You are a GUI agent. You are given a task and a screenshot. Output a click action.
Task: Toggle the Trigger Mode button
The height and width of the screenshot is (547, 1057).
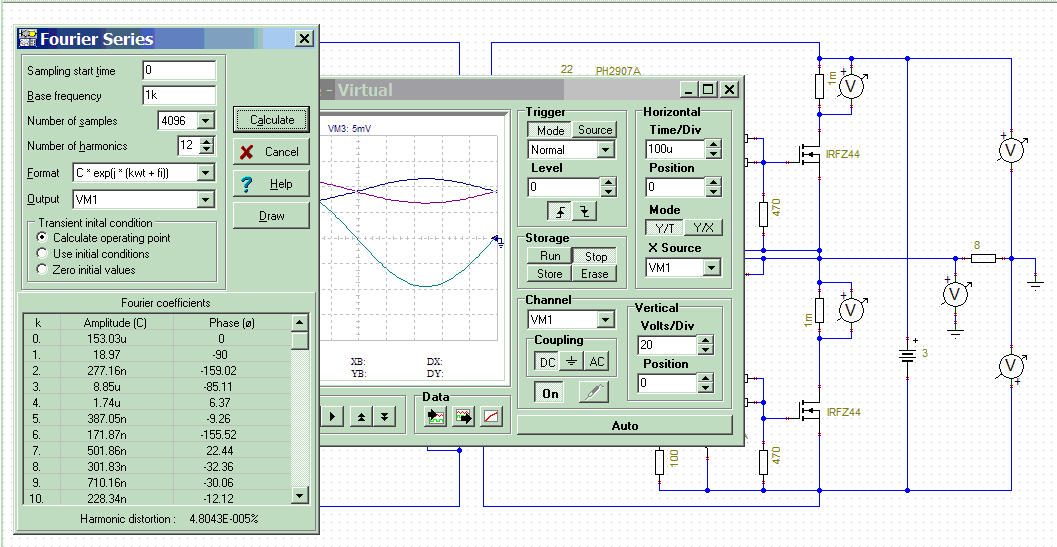point(550,129)
